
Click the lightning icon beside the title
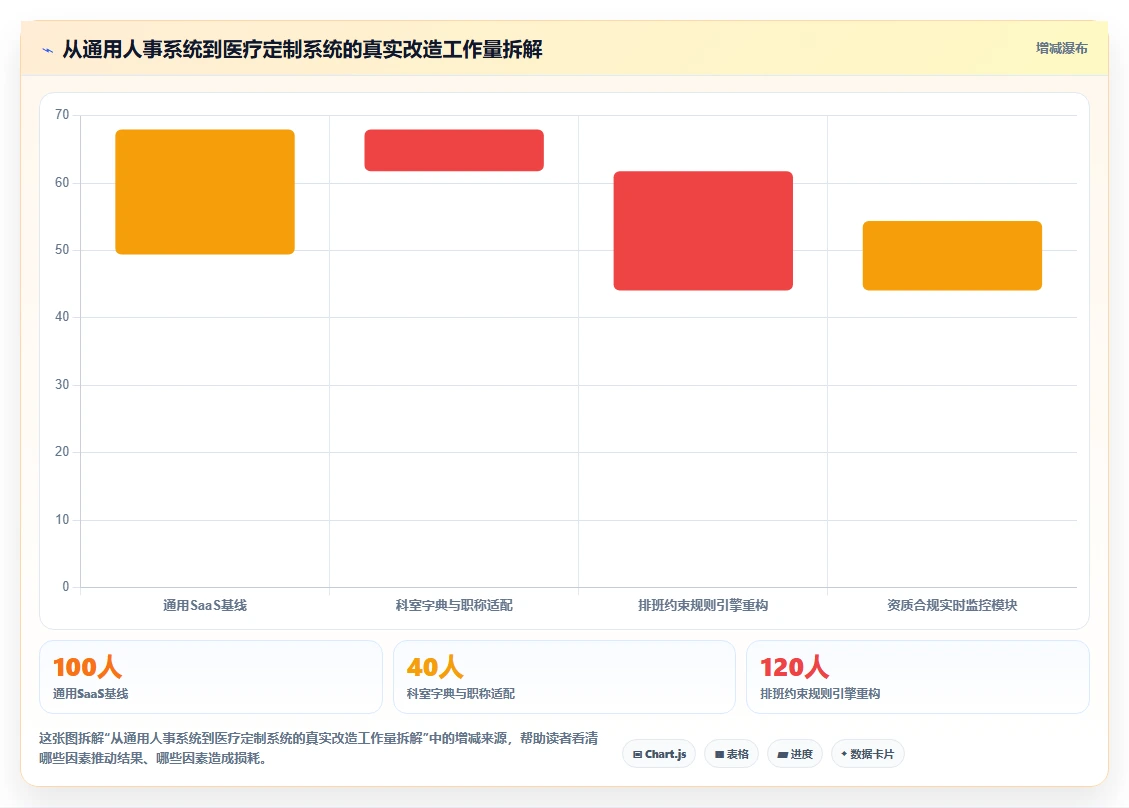coord(48,50)
